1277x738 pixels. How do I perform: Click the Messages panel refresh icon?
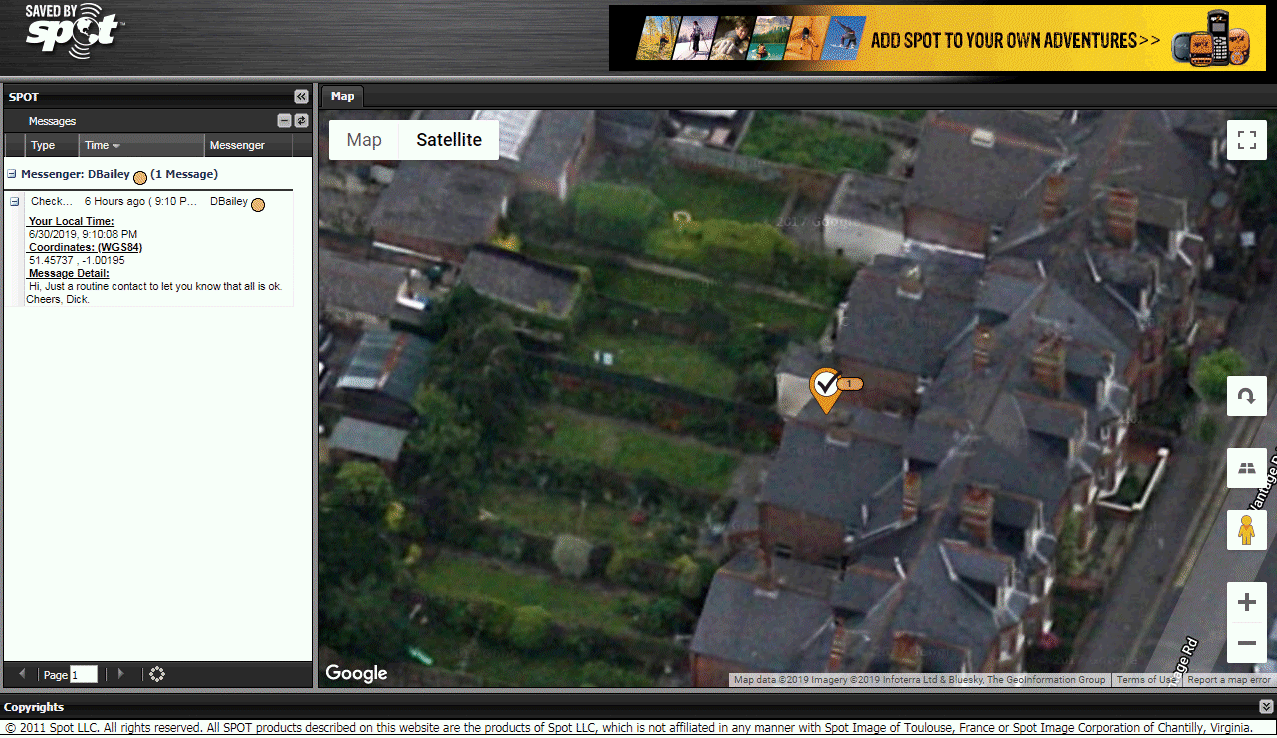[301, 121]
